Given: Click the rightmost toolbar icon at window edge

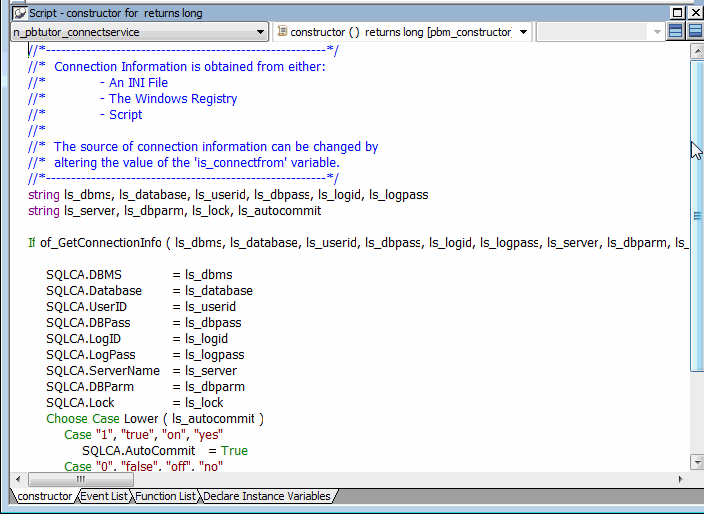Looking at the screenshot, I should click(x=695, y=32).
